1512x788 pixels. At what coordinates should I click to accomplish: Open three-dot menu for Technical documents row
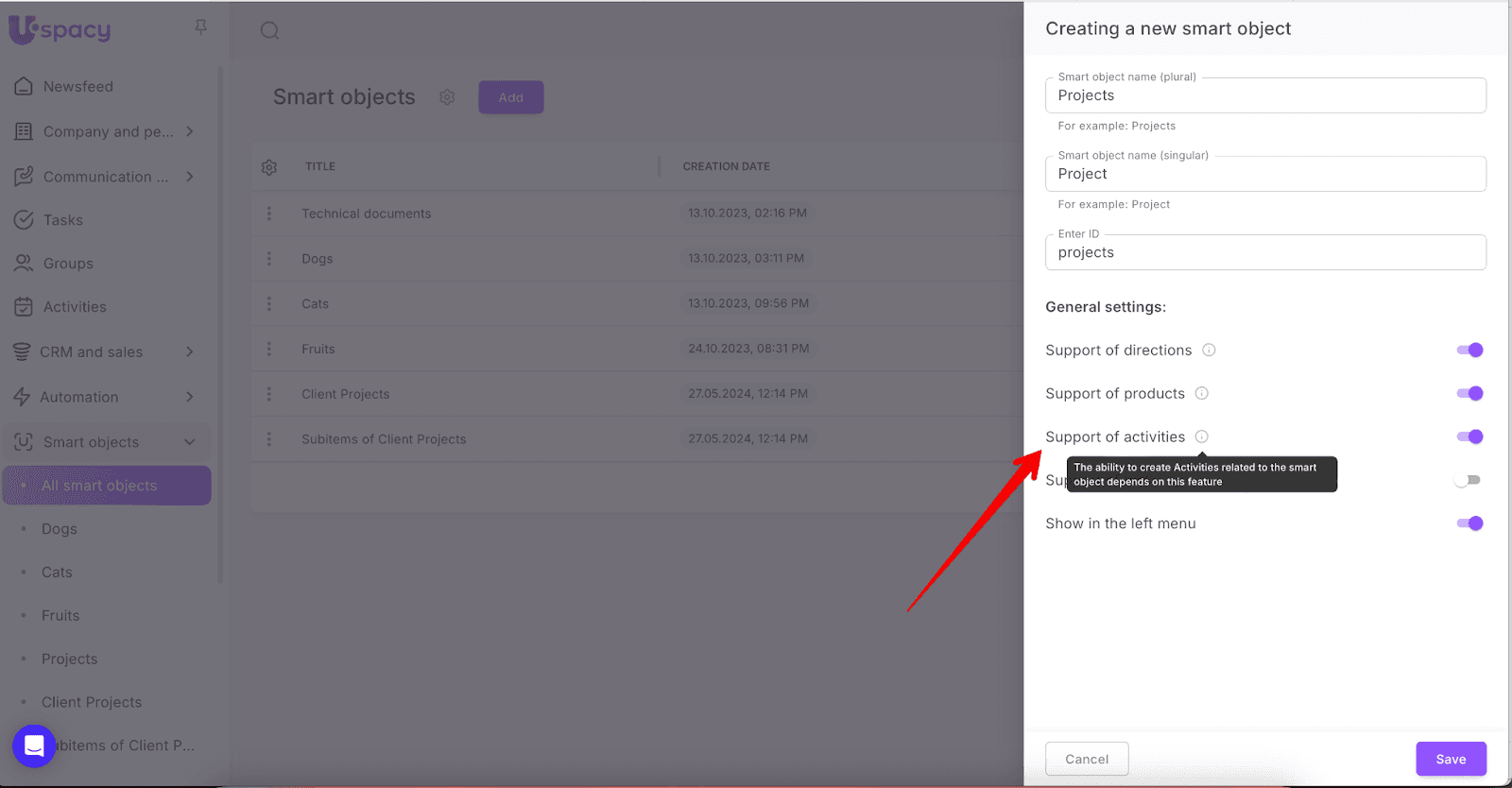click(269, 214)
